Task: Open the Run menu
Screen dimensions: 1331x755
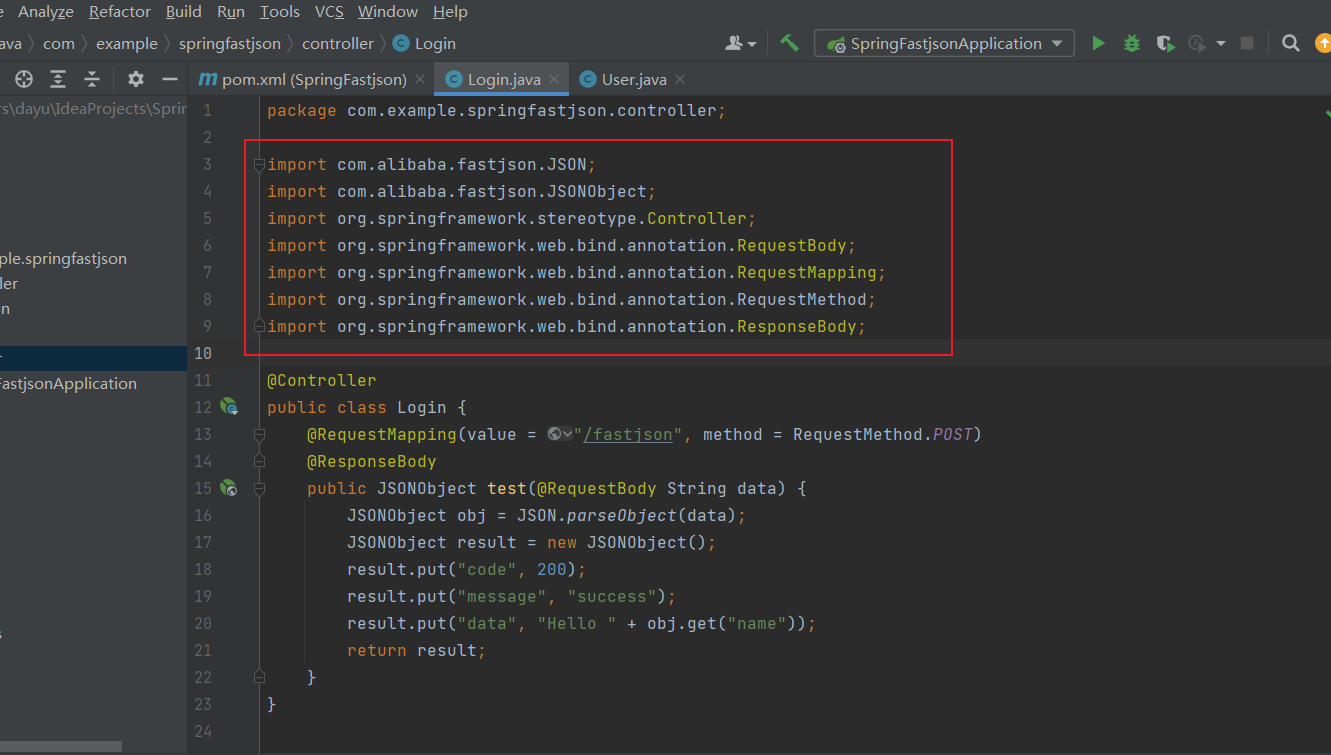Action: tap(231, 12)
